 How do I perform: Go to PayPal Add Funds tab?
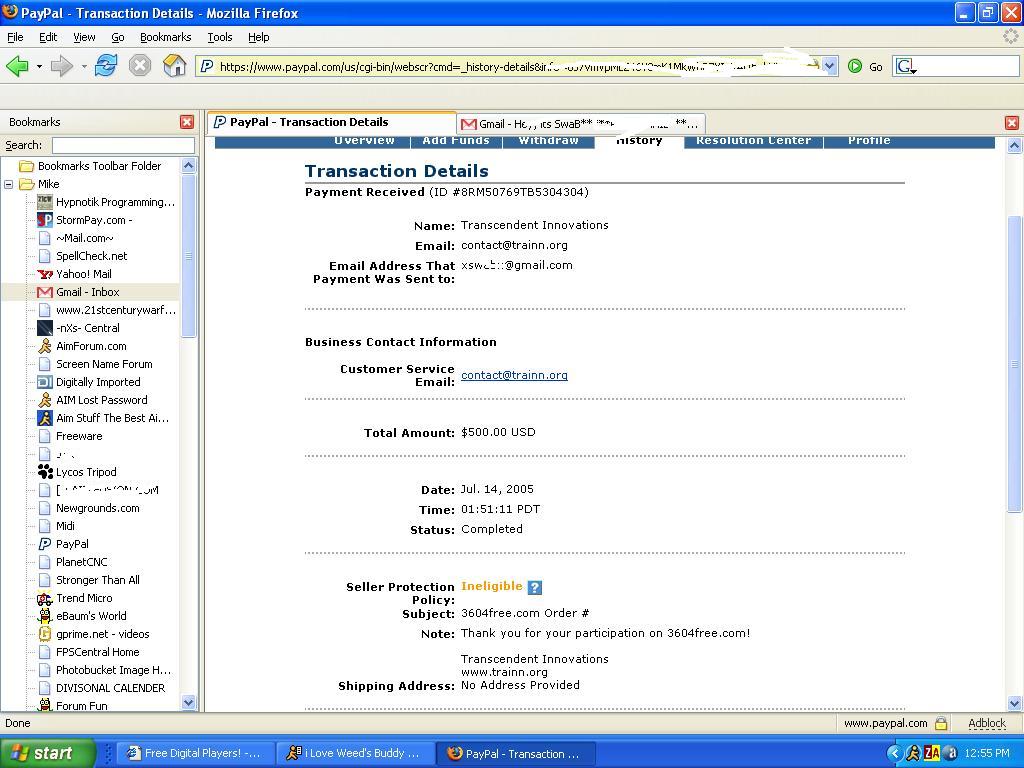(x=456, y=142)
